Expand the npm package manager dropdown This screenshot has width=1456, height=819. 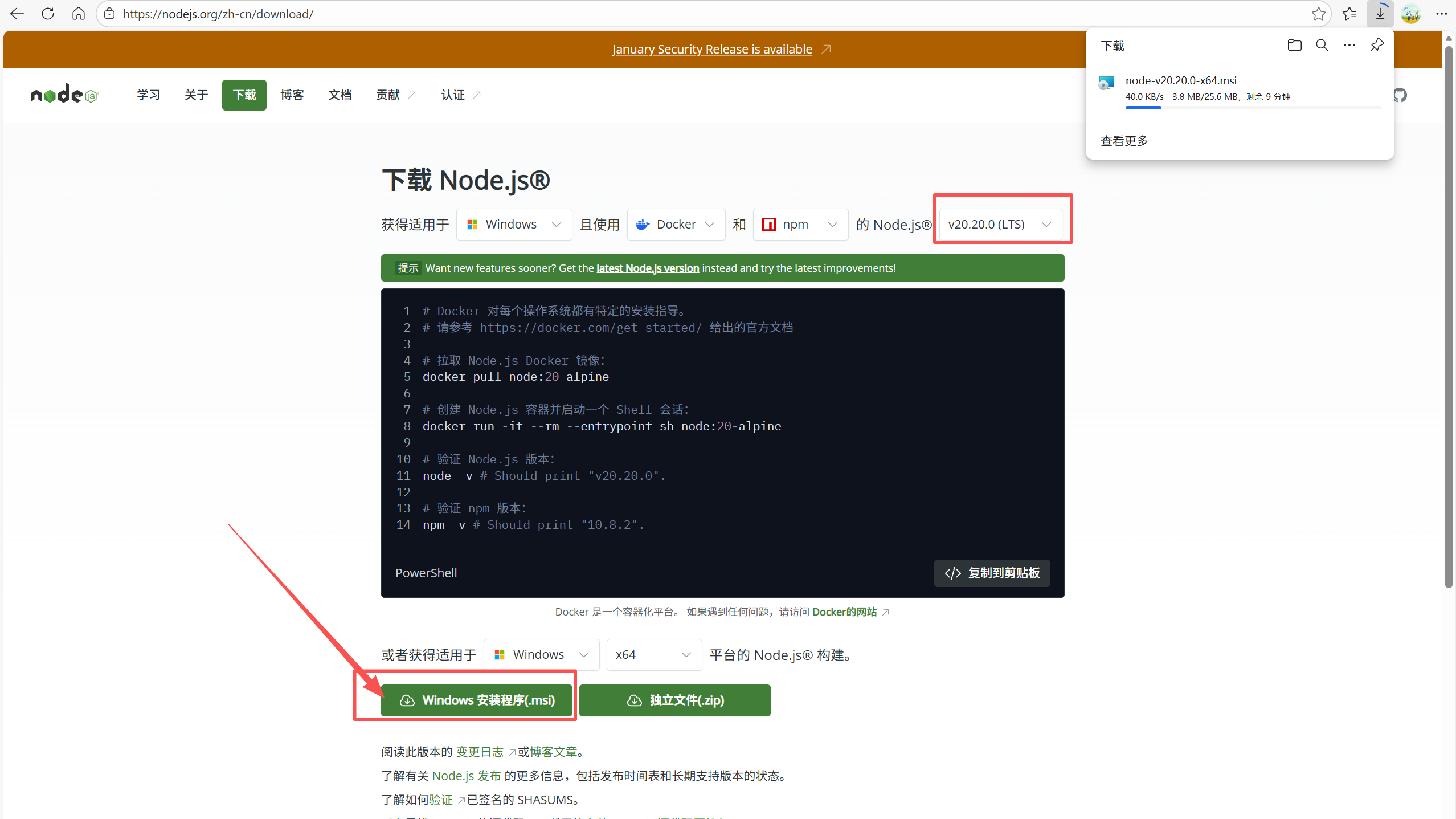click(x=800, y=224)
